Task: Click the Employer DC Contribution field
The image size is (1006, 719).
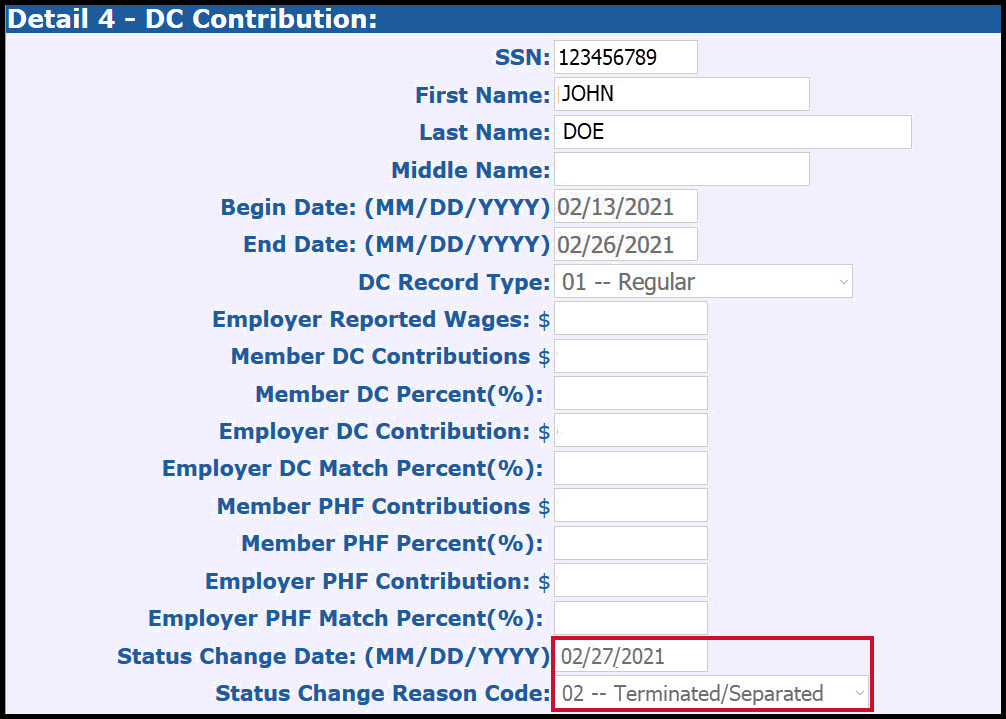Action: pos(630,430)
